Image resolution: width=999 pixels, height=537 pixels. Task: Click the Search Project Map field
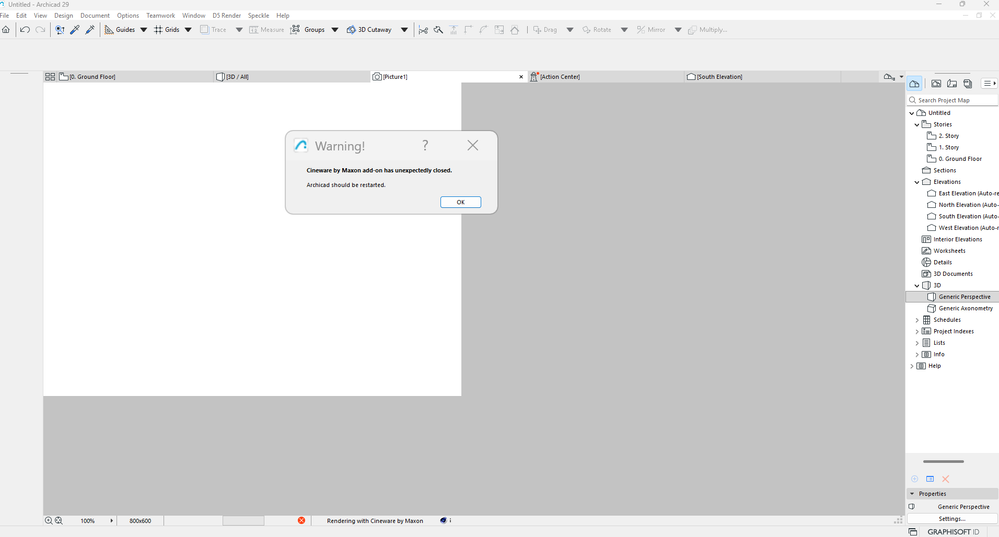(x=952, y=100)
